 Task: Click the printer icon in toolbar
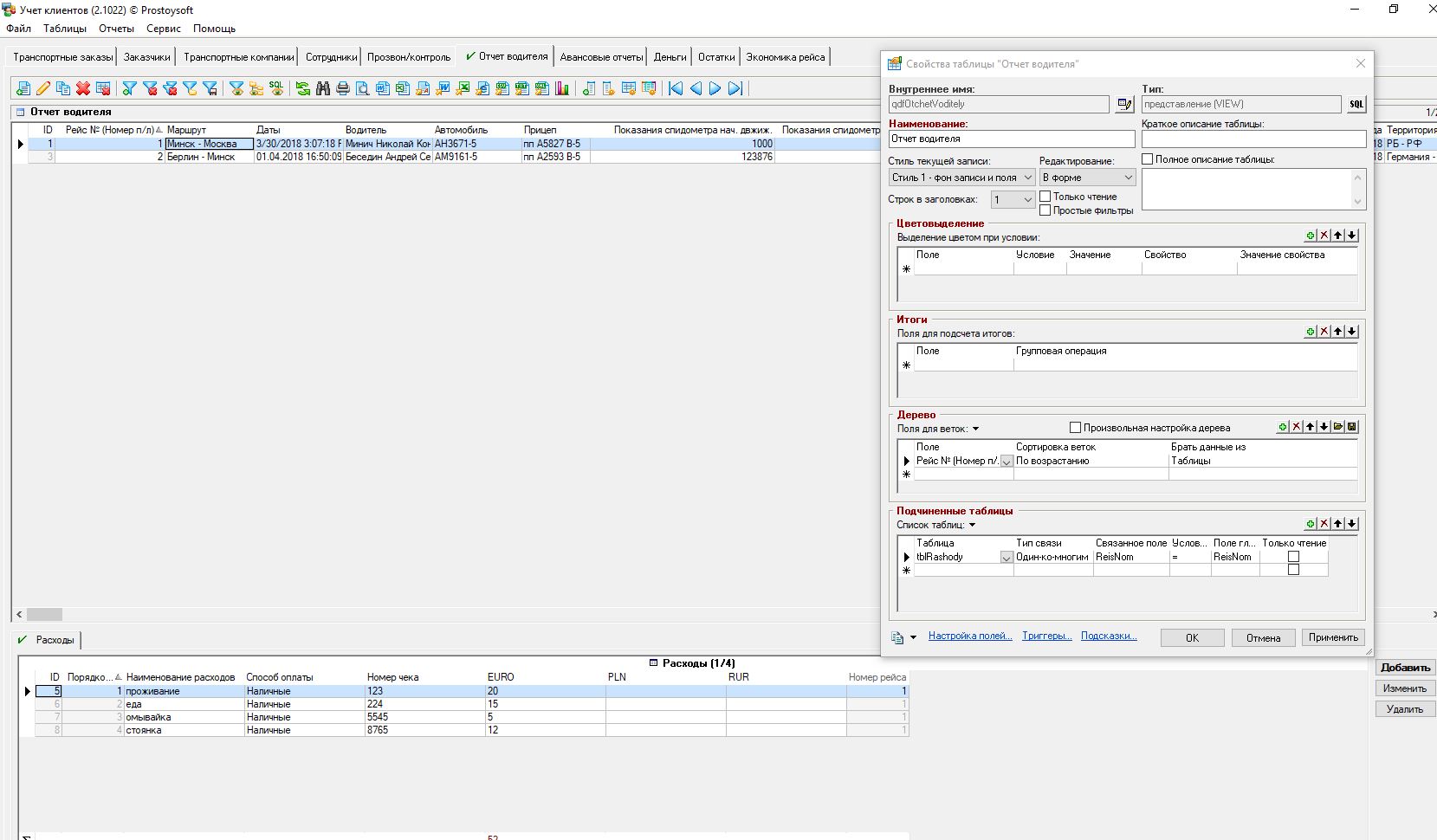(343, 88)
